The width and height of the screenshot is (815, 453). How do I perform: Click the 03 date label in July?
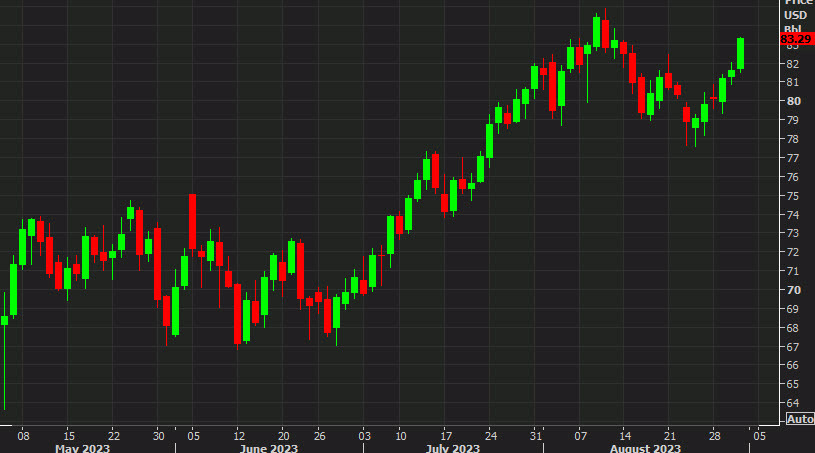[364, 436]
